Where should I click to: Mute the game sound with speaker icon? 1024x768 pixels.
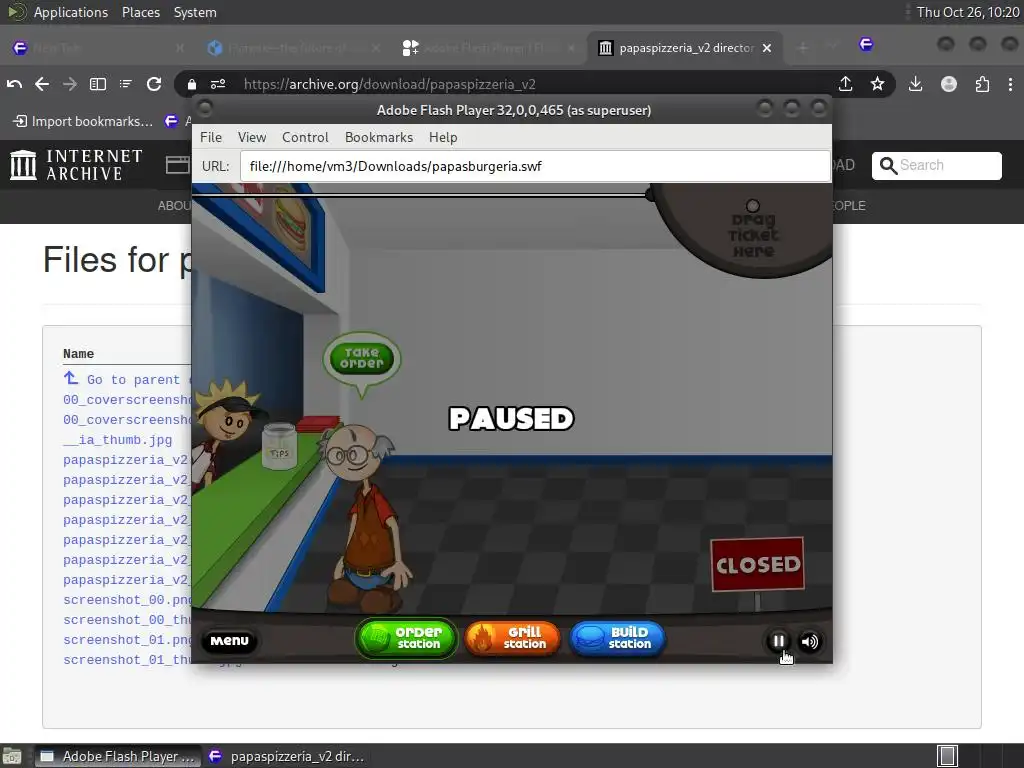click(x=810, y=641)
